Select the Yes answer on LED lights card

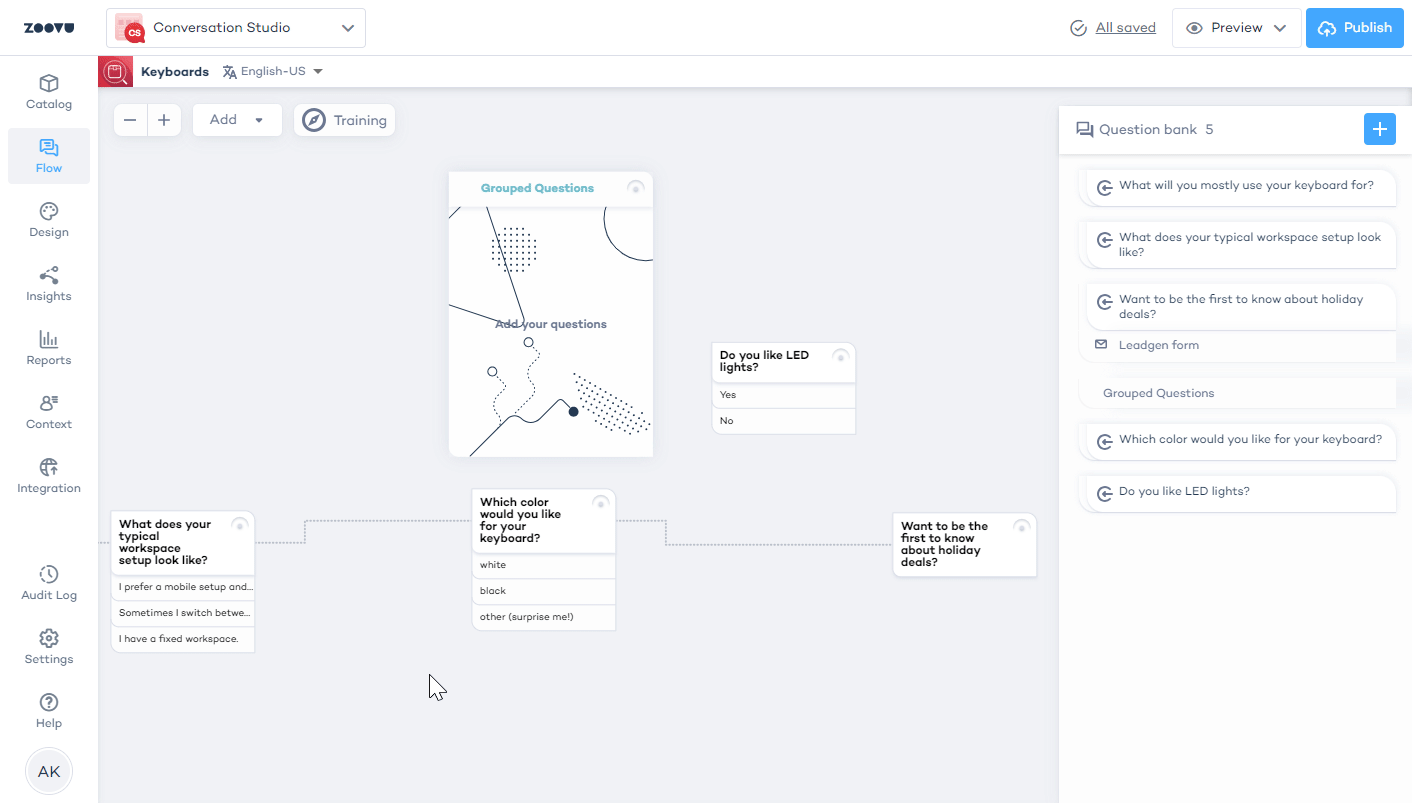(x=783, y=395)
